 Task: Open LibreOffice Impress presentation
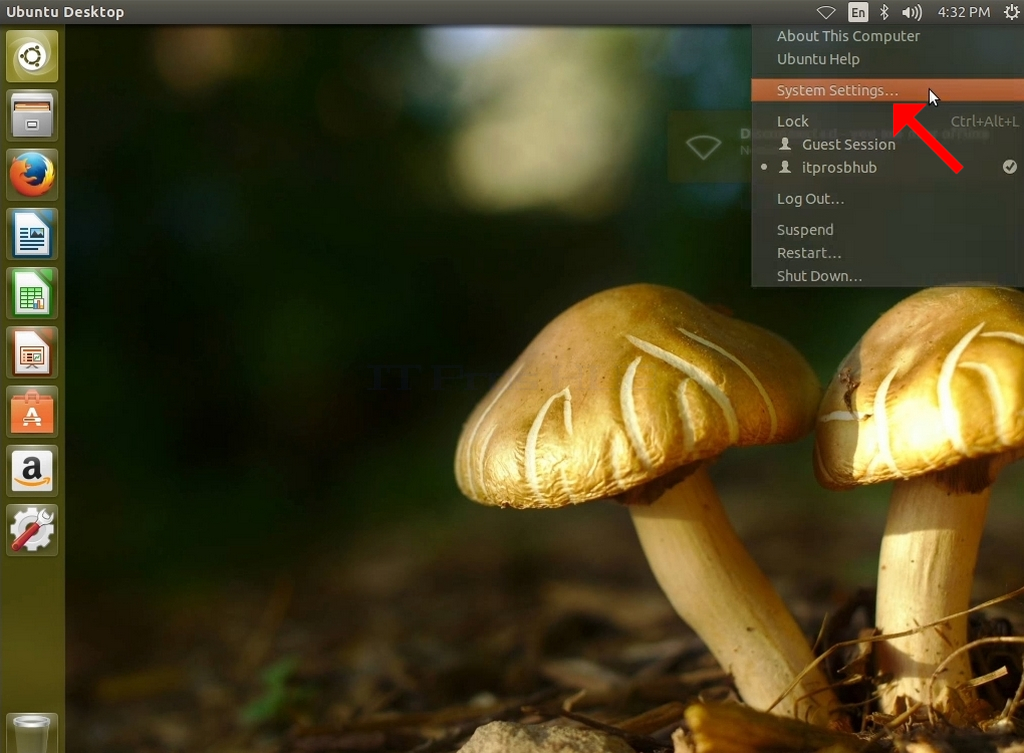click(x=32, y=352)
